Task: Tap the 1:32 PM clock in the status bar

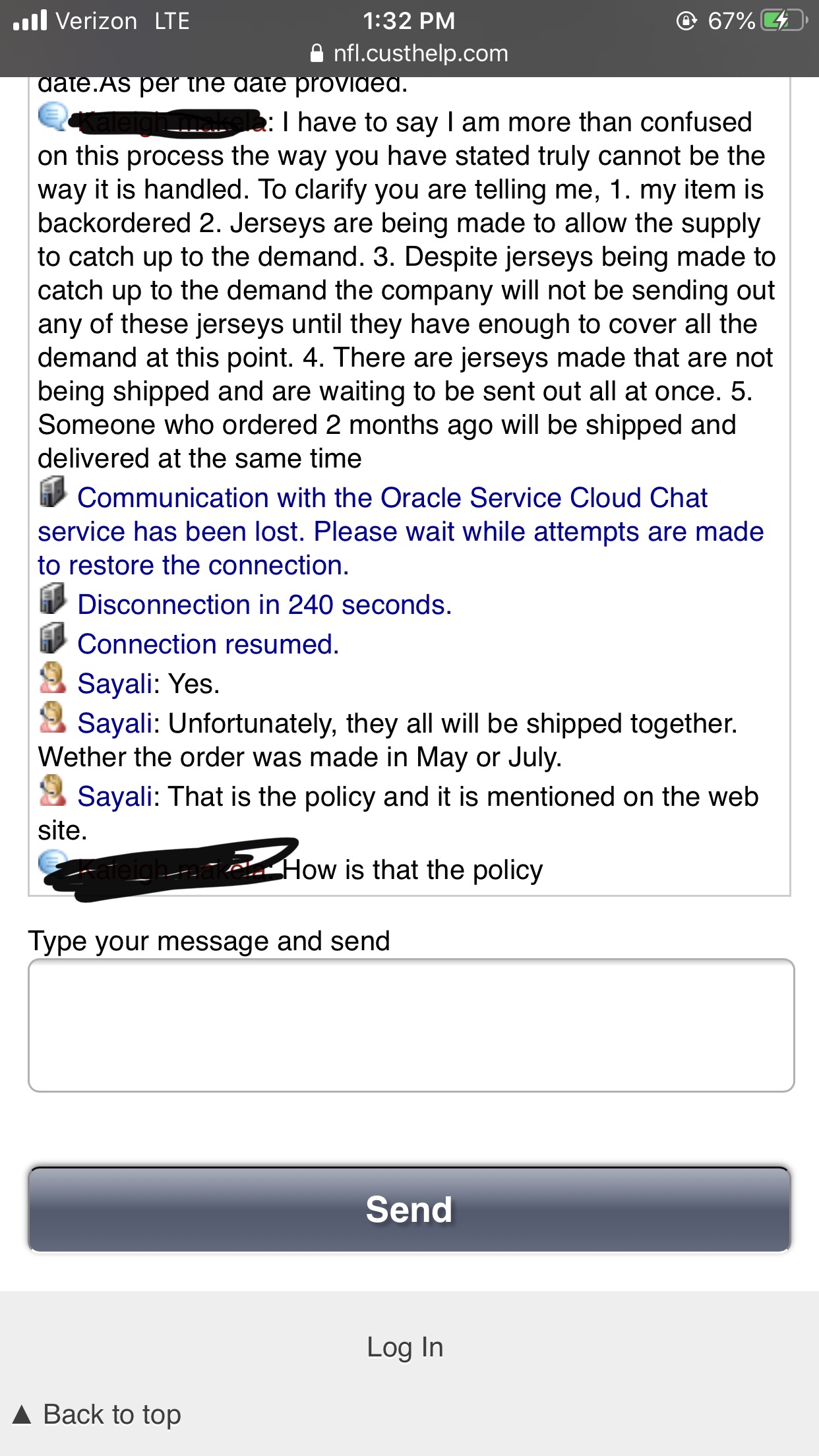Action: pyautogui.click(x=409, y=20)
